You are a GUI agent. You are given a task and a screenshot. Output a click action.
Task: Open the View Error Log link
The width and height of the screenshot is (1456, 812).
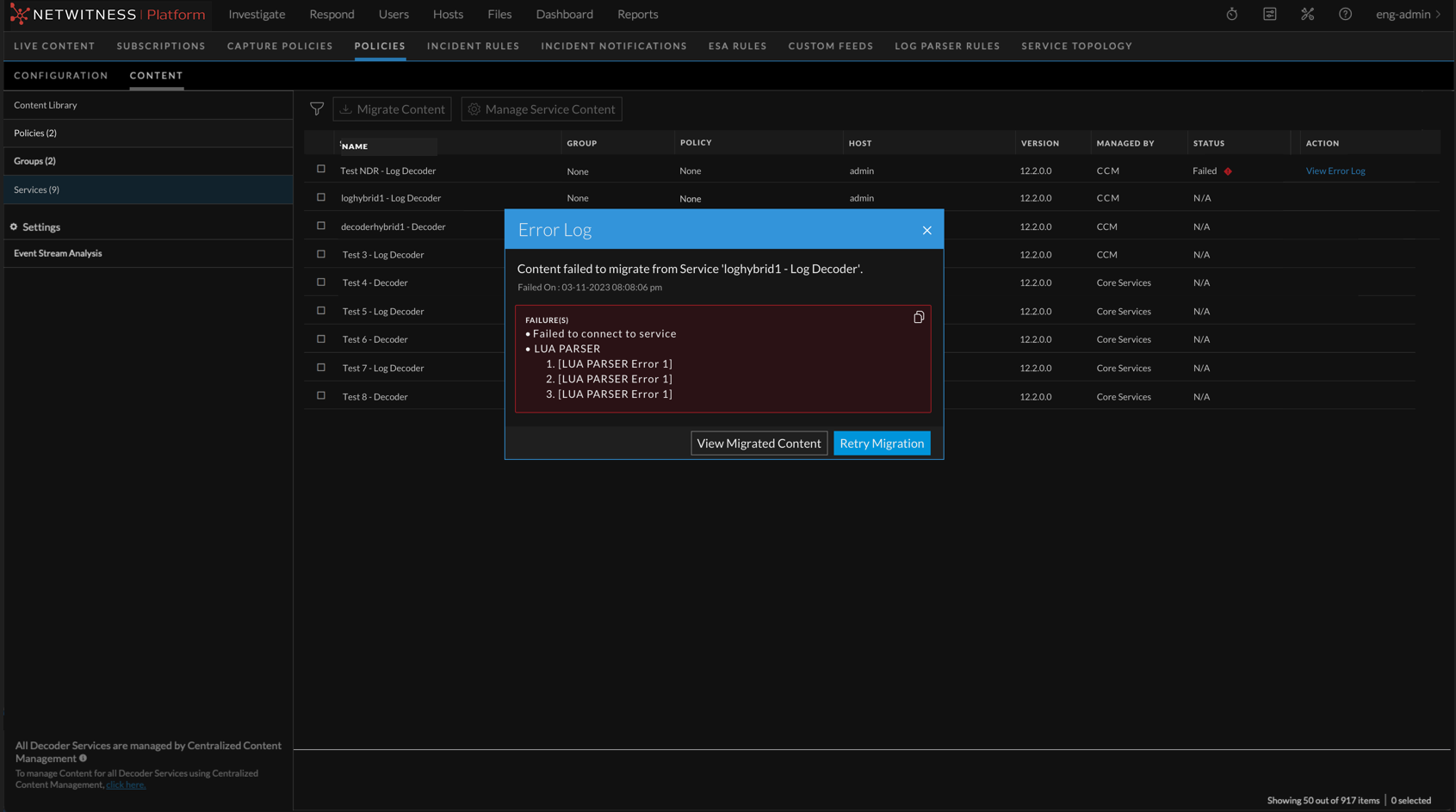pyautogui.click(x=1335, y=171)
